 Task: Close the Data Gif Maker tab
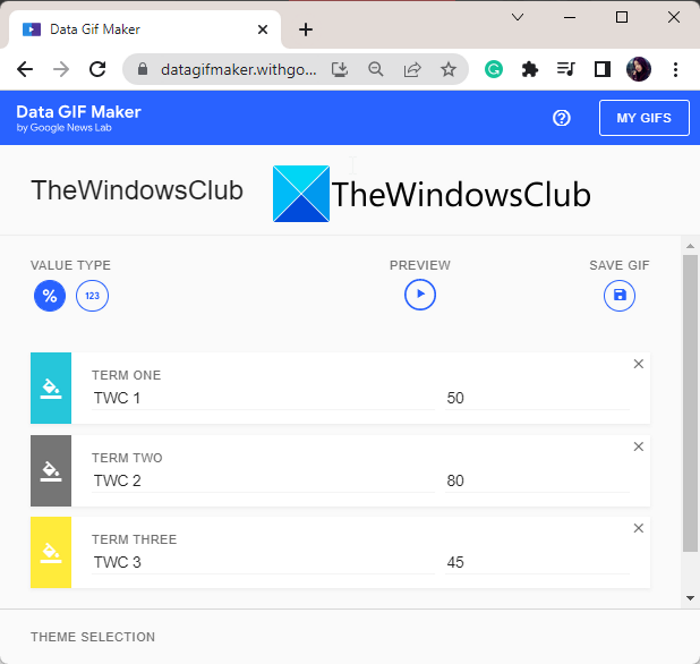point(263,29)
